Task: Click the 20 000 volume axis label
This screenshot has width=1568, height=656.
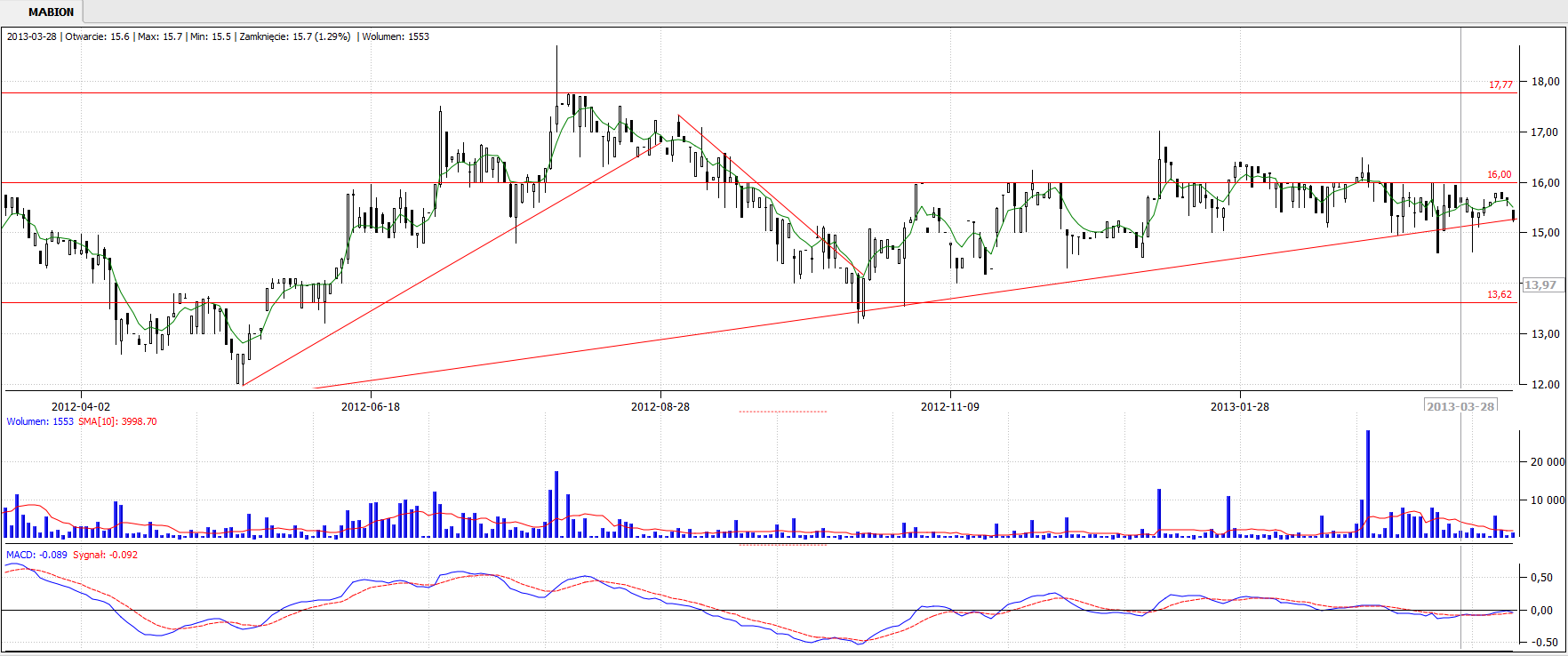Action: tap(1547, 461)
